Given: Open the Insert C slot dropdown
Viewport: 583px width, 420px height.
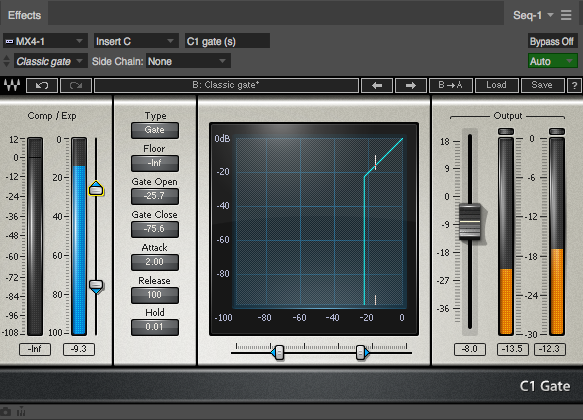Looking at the screenshot, I should click(135, 41).
